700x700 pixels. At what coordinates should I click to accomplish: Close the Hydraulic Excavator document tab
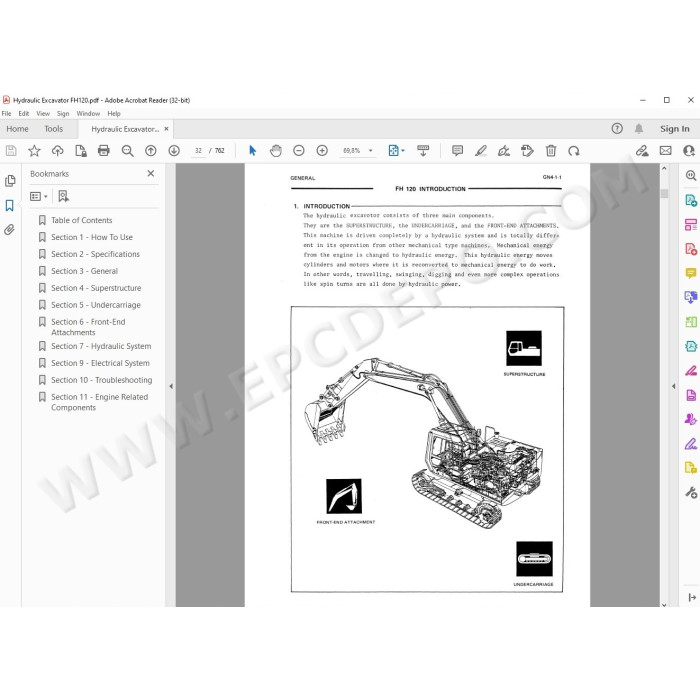tap(167, 129)
